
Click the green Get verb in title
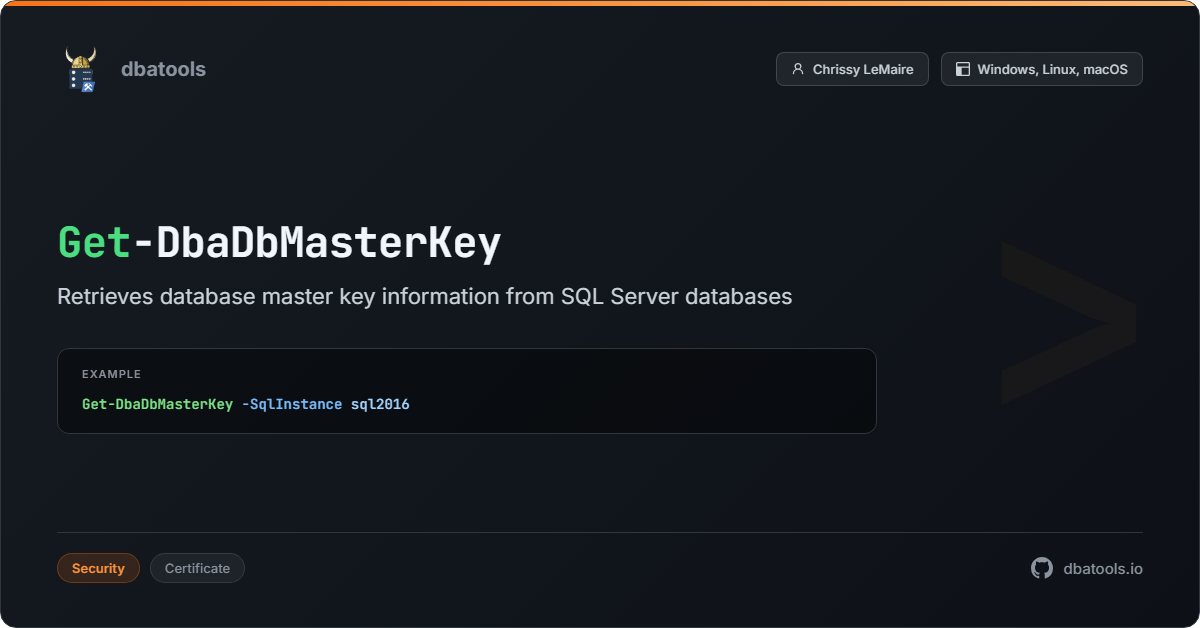click(x=94, y=243)
